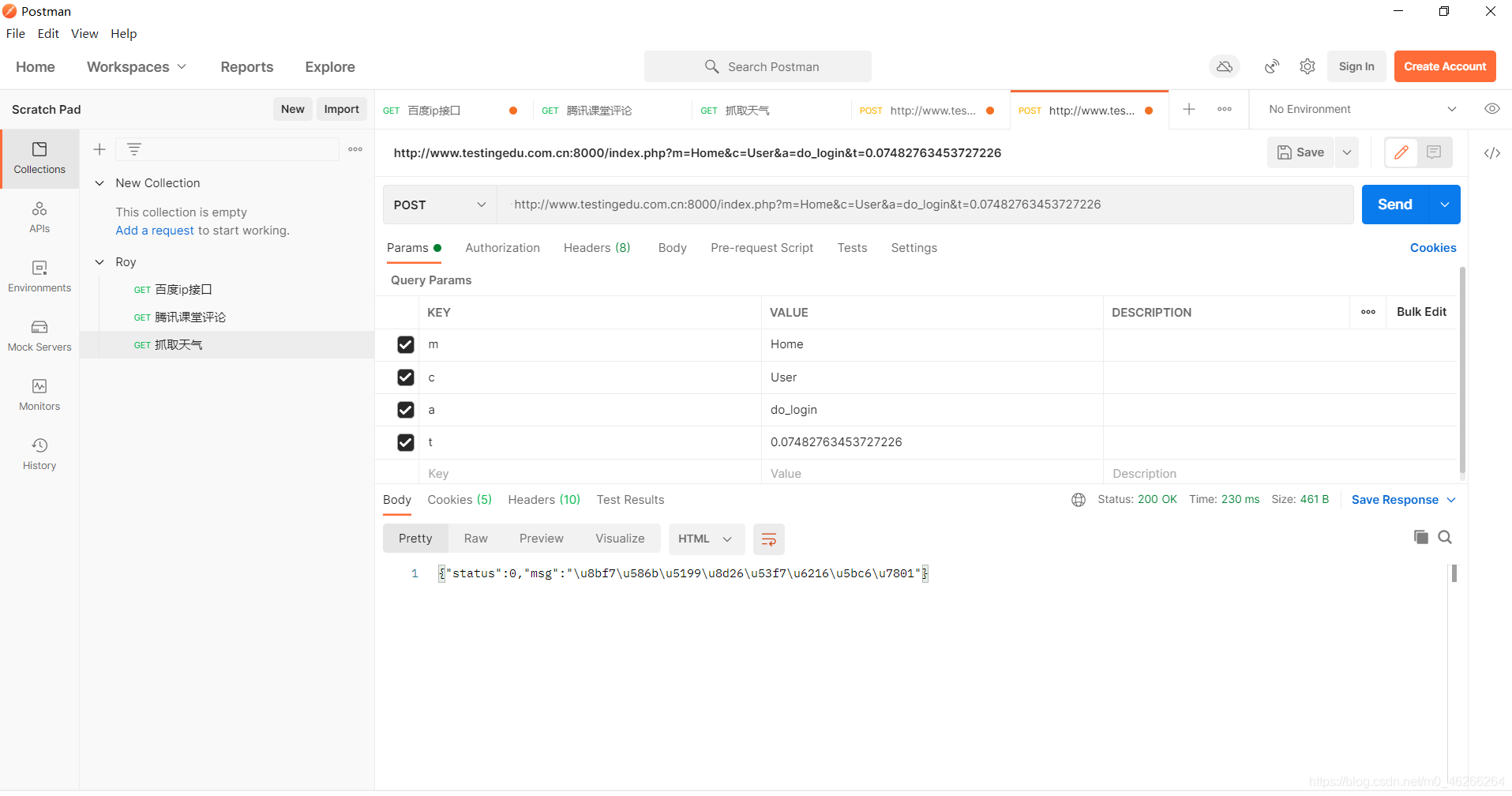Switch to response Cookies (5) tab
Viewport: 1512px width, 796px height.
pos(460,500)
